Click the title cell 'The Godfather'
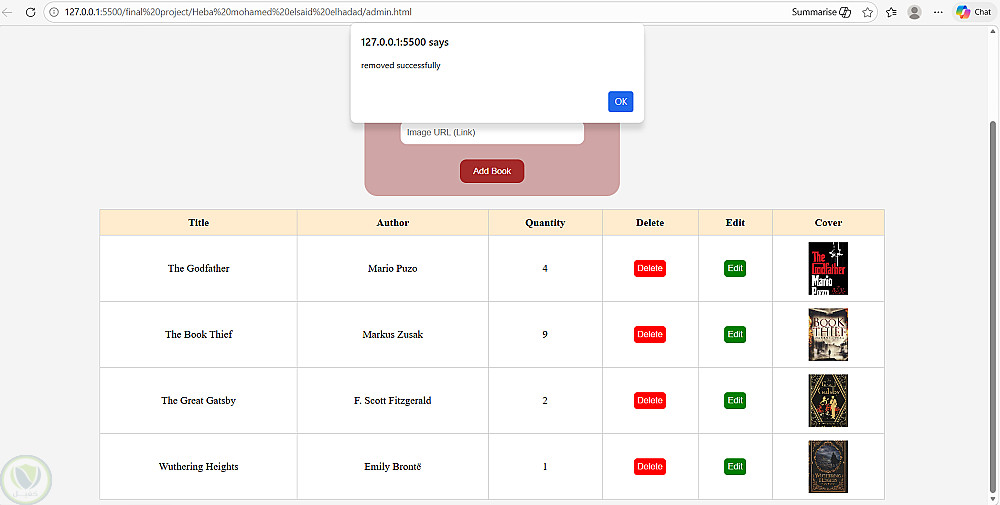This screenshot has width=1000, height=505. 198,268
